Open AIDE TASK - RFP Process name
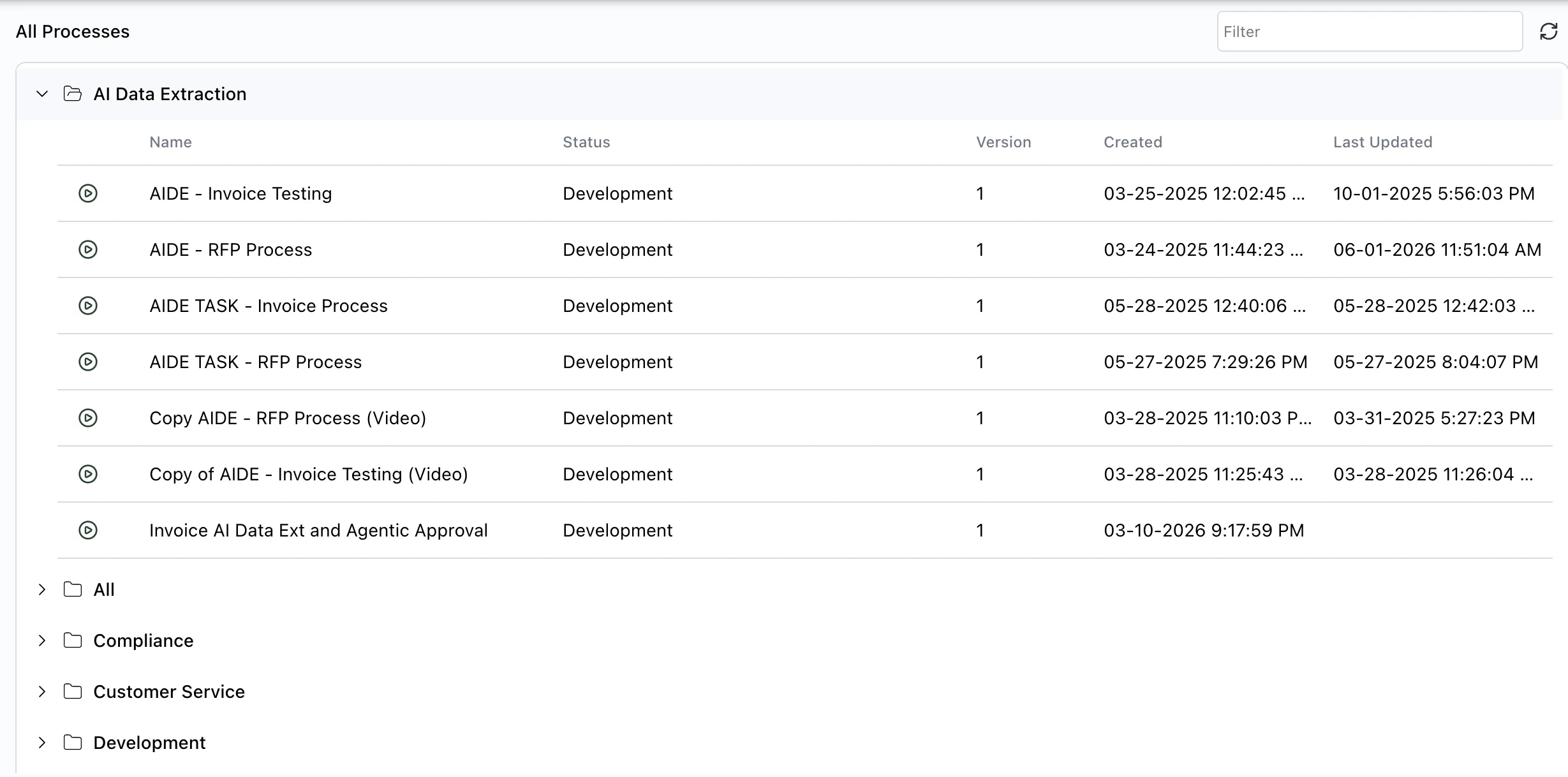Image resolution: width=1568 pixels, height=777 pixels. tap(255, 362)
